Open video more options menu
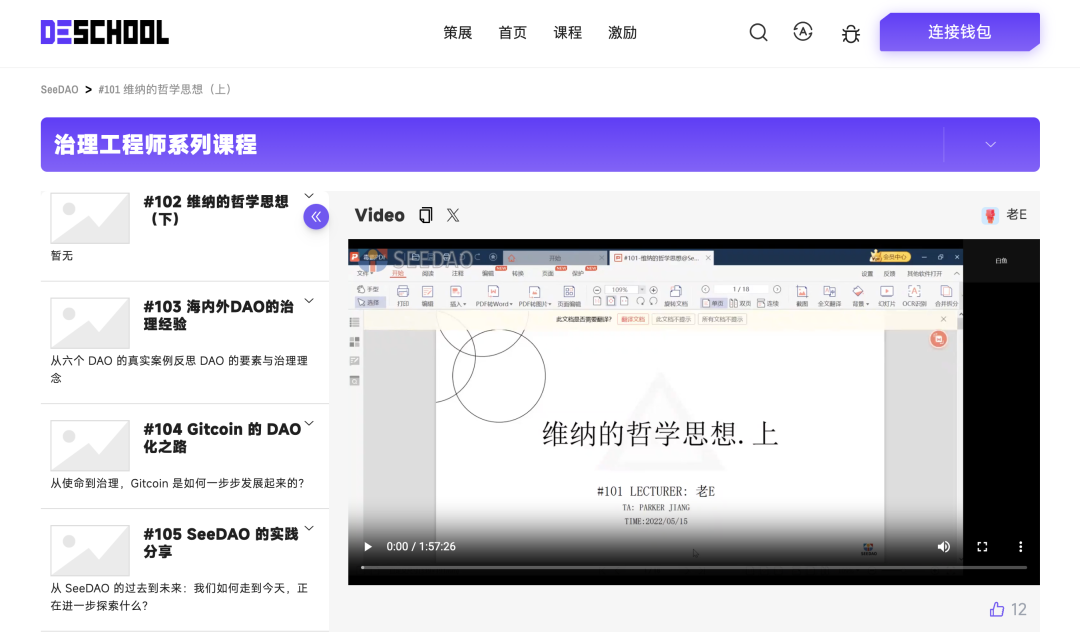 1021,547
